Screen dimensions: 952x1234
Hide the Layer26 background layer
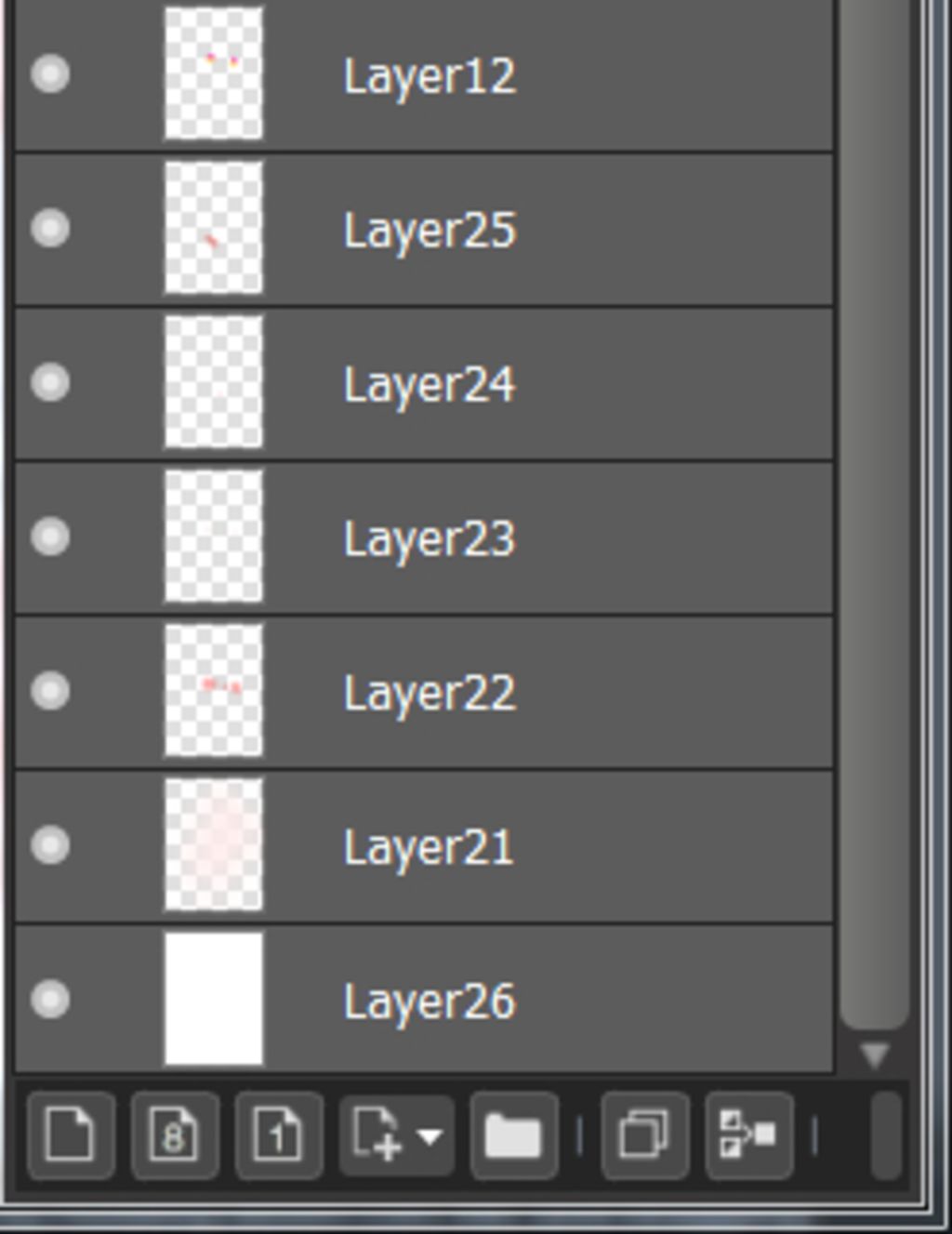pos(50,1000)
